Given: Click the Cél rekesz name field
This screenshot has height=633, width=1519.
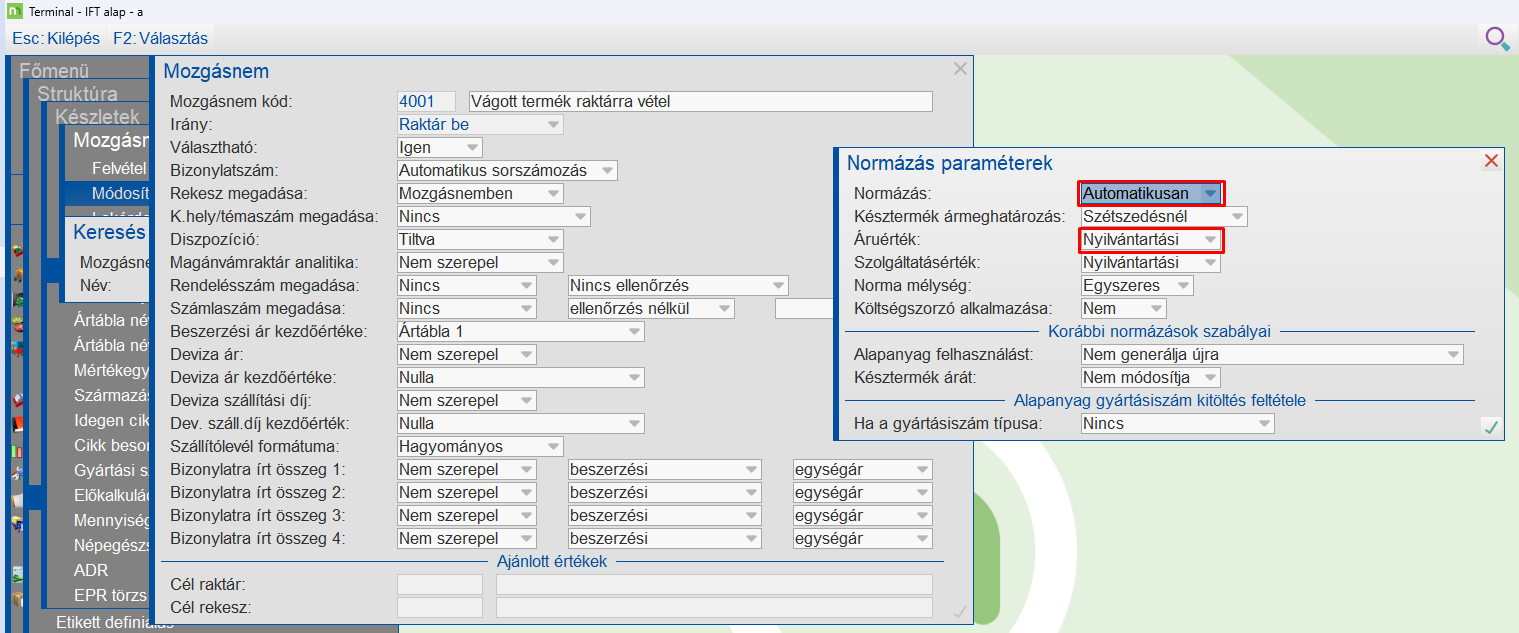Looking at the screenshot, I should pos(714,607).
